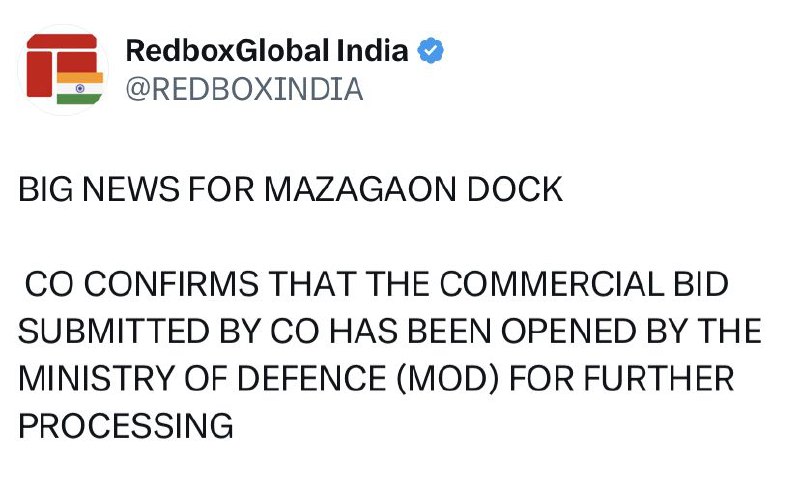Click the word CONFIRMS in the tweet body

click(x=171, y=284)
